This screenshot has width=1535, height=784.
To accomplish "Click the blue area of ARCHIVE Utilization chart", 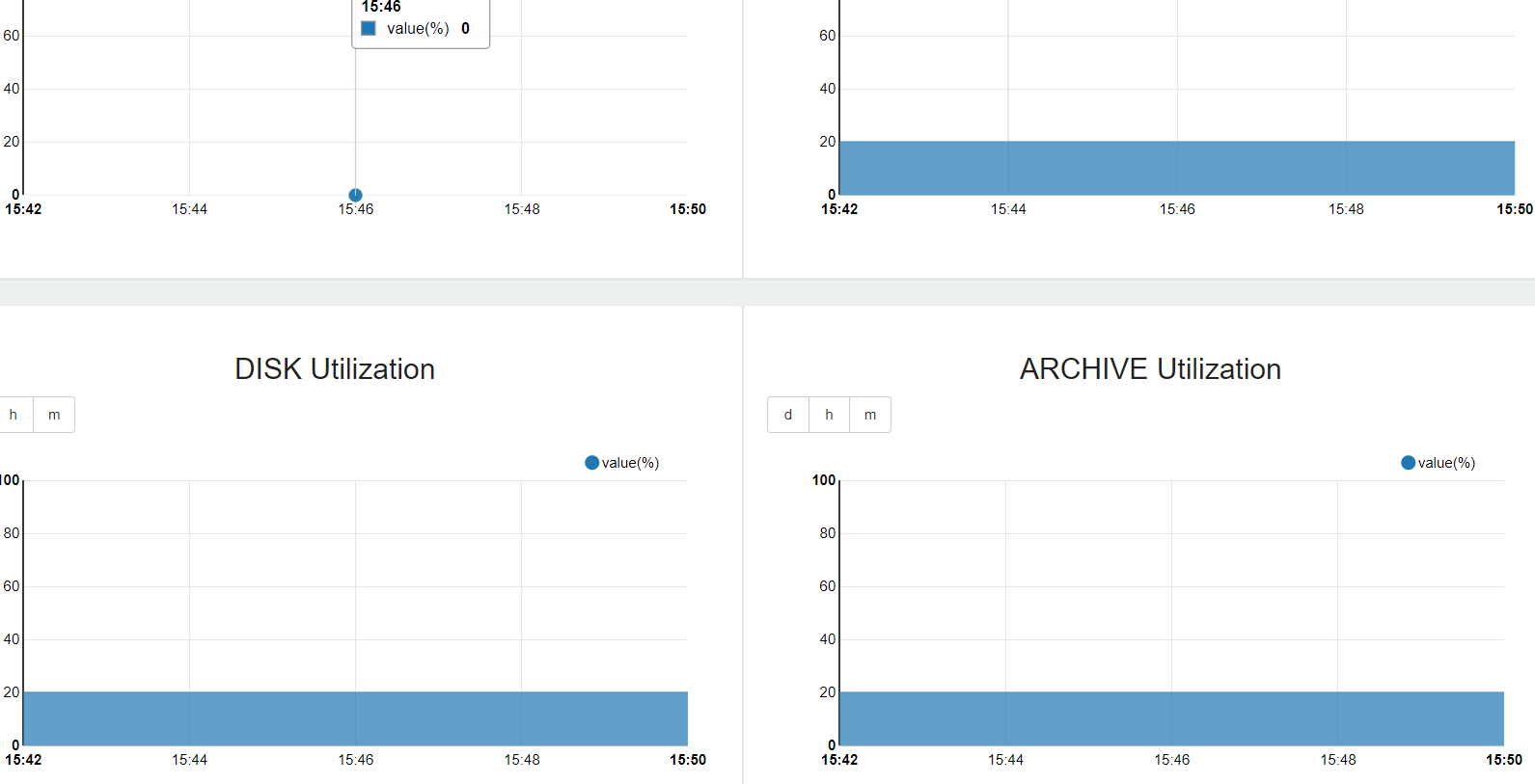I will (1171, 718).
